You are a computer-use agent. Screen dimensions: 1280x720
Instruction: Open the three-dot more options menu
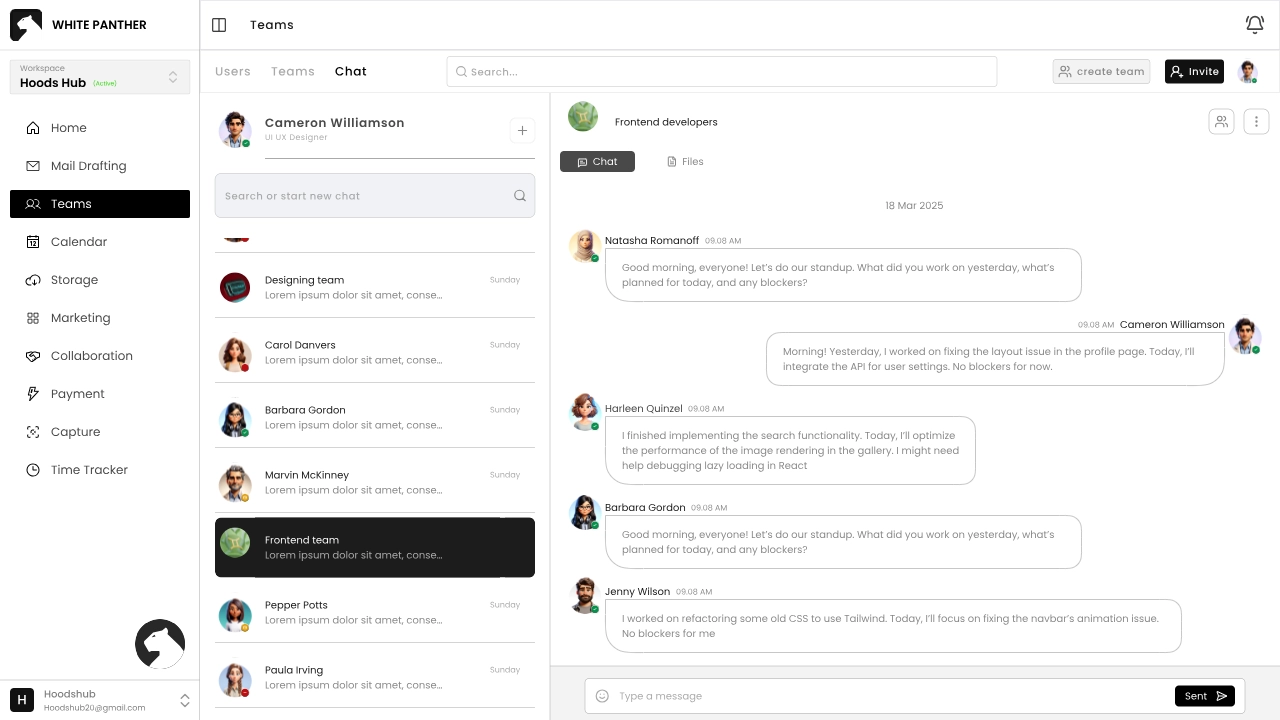point(1256,122)
